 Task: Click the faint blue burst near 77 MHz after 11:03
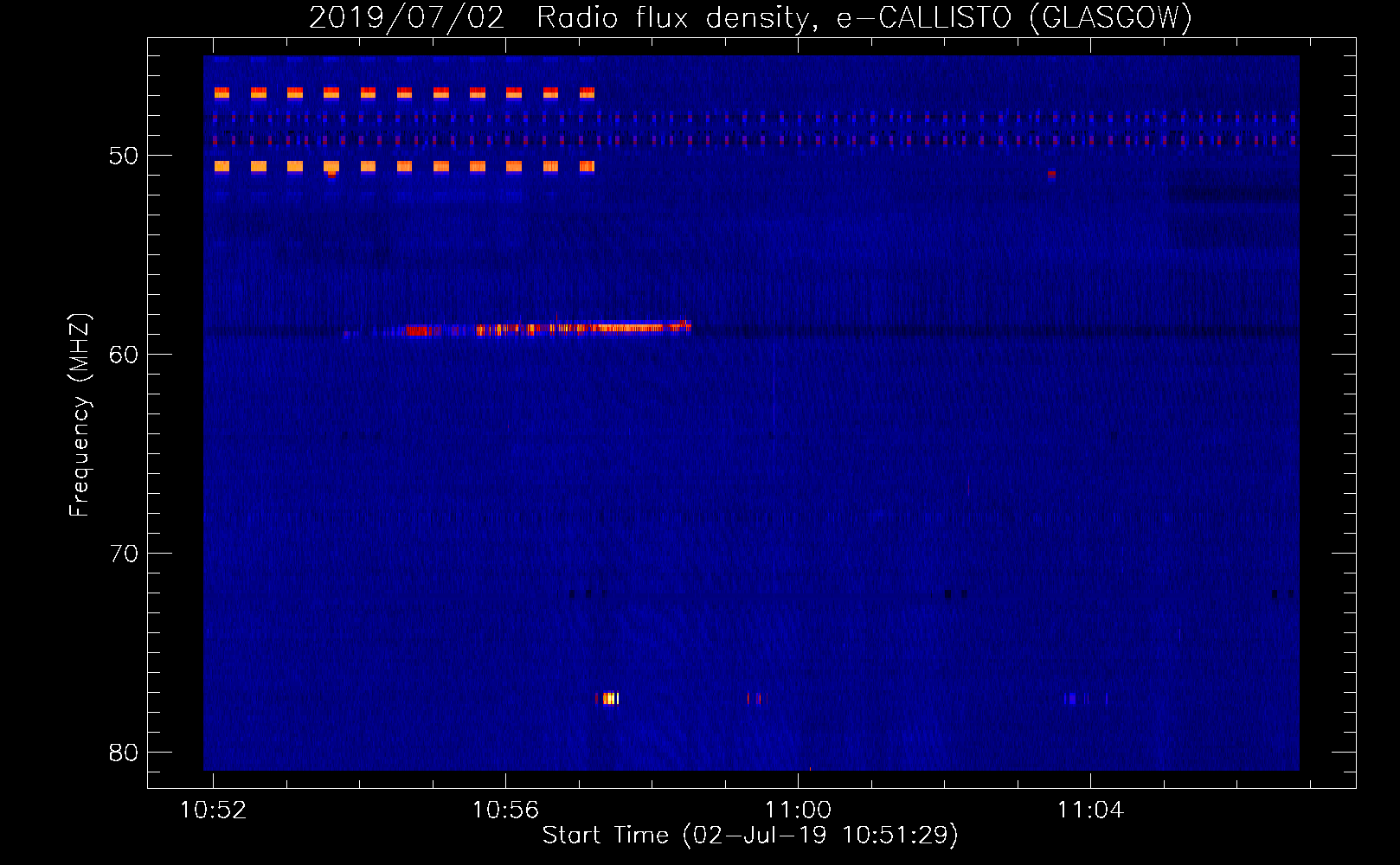(x=1085, y=698)
